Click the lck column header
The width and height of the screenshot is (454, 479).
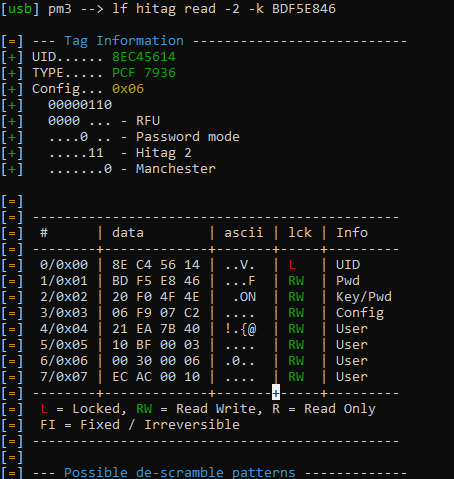[x=300, y=233]
